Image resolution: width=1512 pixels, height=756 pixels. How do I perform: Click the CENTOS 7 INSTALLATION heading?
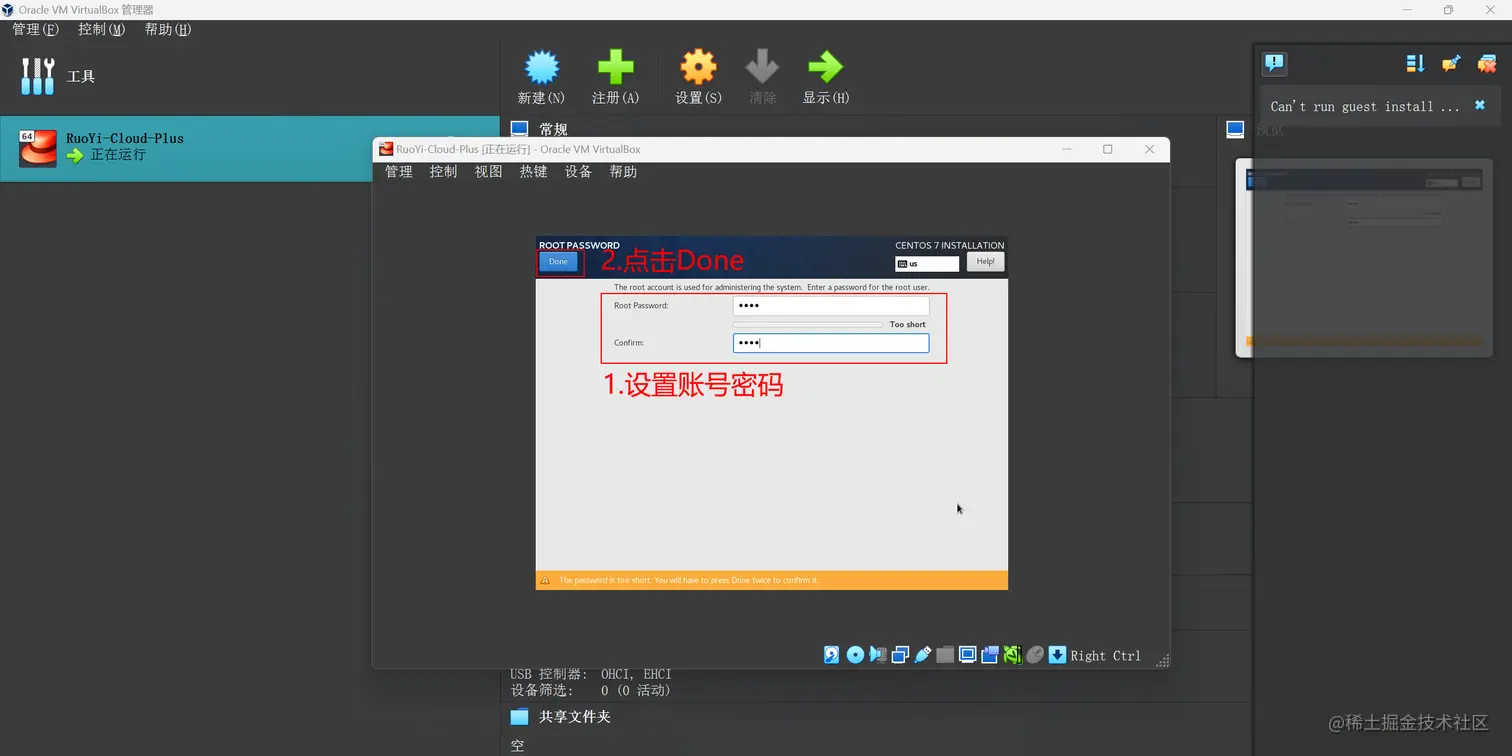pyautogui.click(x=950, y=245)
